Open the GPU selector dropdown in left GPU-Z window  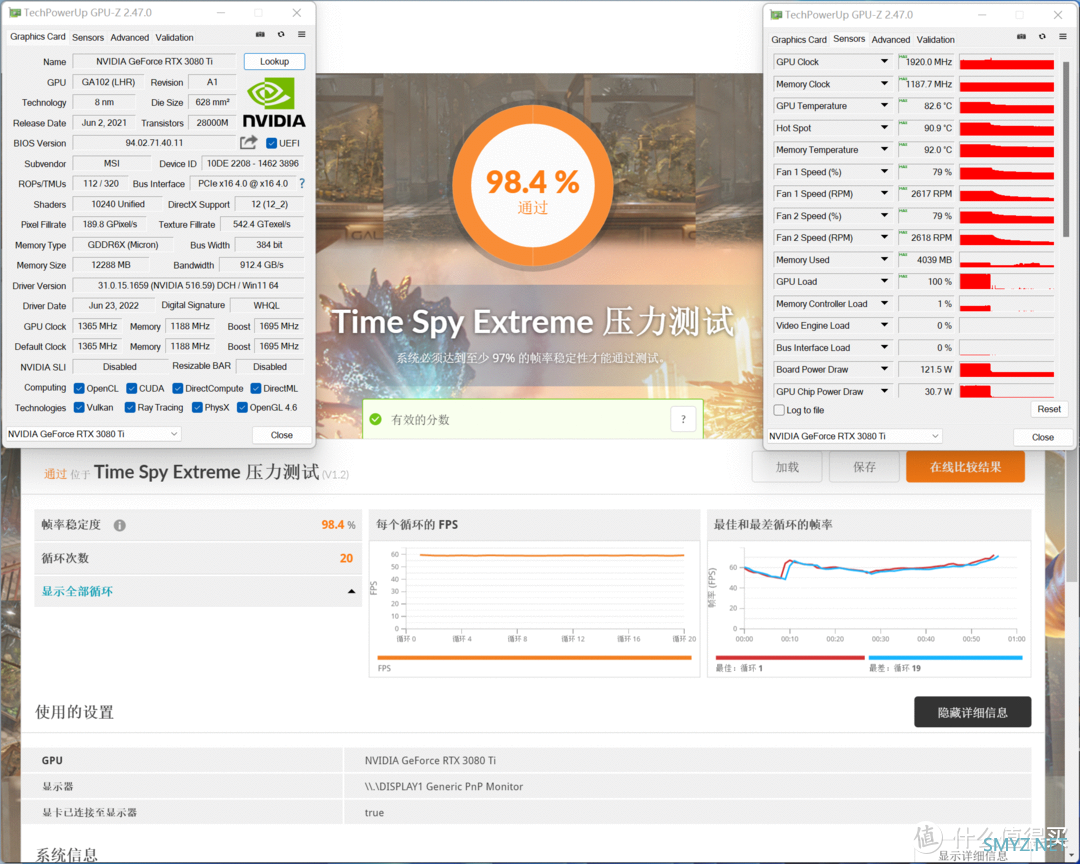[x=93, y=434]
